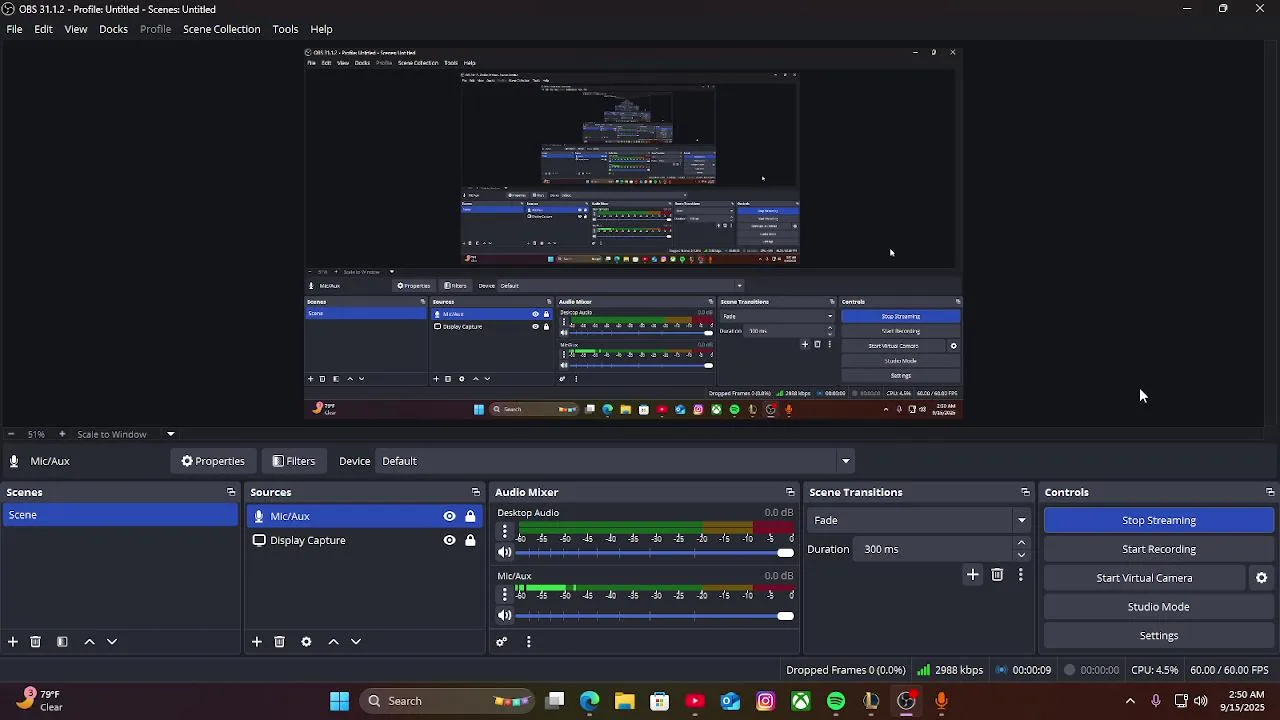Decrease transition duration with down arrow
The image size is (1280, 720).
click(x=1021, y=555)
